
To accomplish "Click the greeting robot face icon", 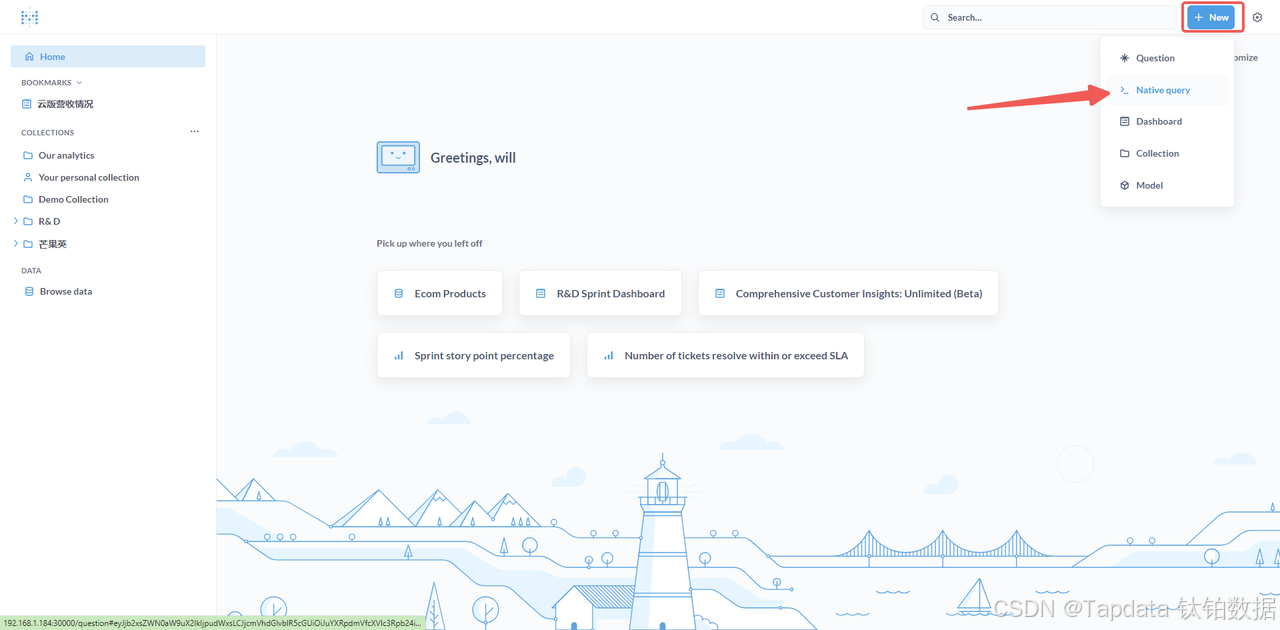I will [398, 157].
